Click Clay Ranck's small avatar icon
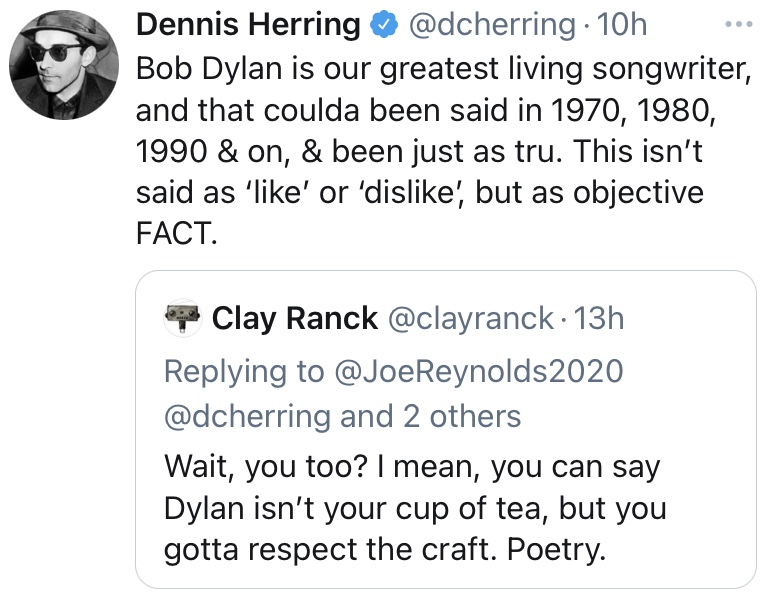This screenshot has height=595, width=773. pyautogui.click(x=184, y=318)
